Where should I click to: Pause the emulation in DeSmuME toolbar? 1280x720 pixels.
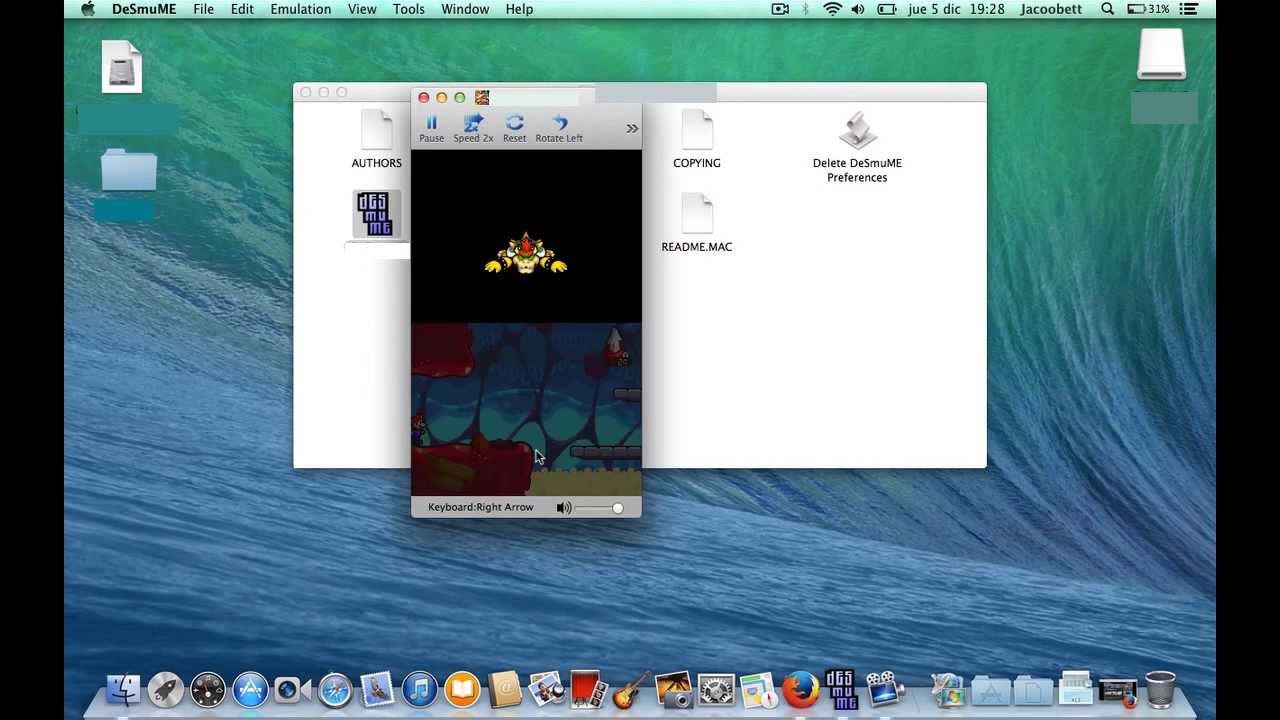tap(431, 127)
